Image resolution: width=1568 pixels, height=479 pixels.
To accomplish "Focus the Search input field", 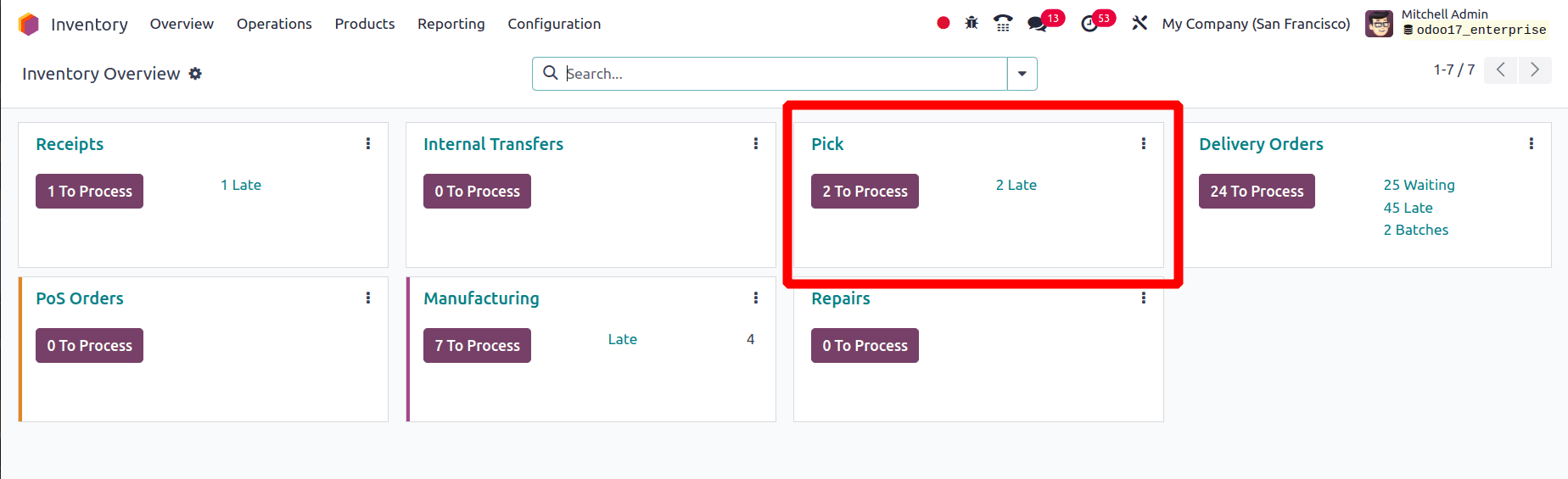I will 785,74.
